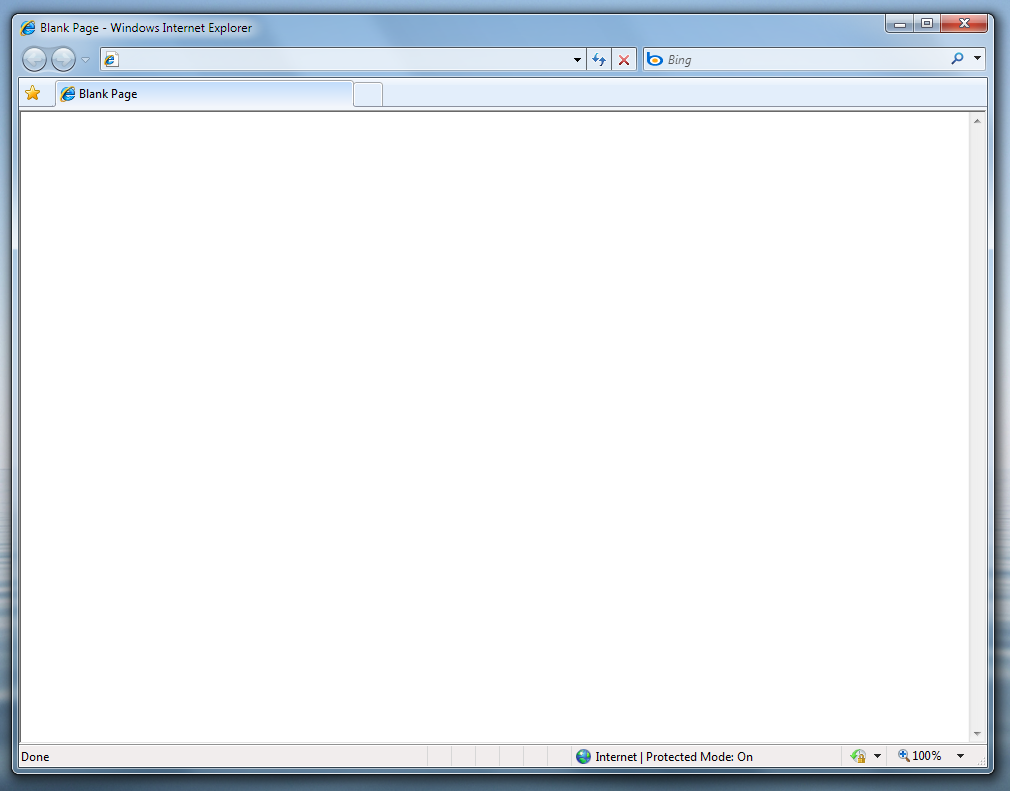
Task: Click the Back navigation arrow button
Action: point(34,60)
